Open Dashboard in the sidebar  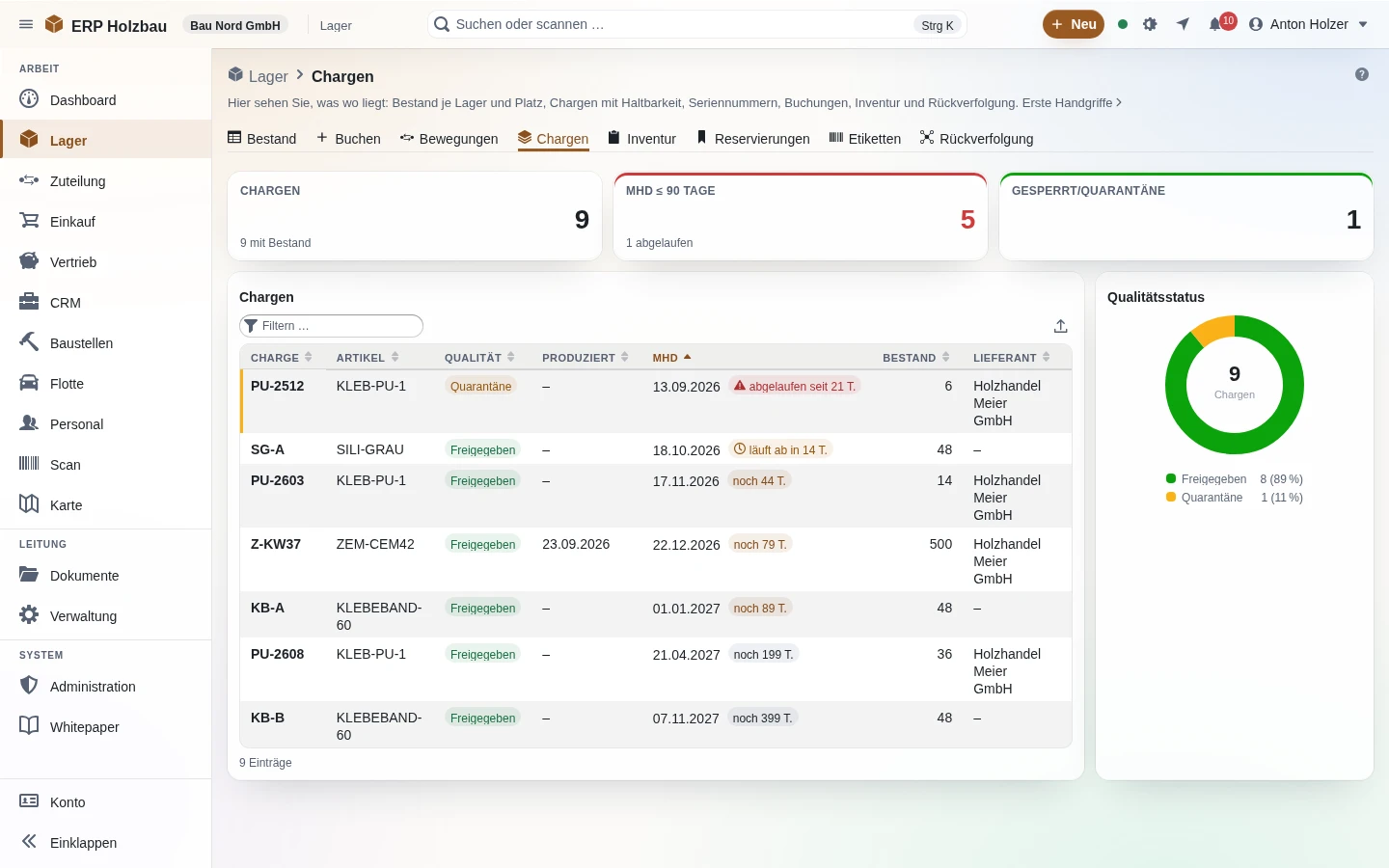pyautogui.click(x=106, y=99)
